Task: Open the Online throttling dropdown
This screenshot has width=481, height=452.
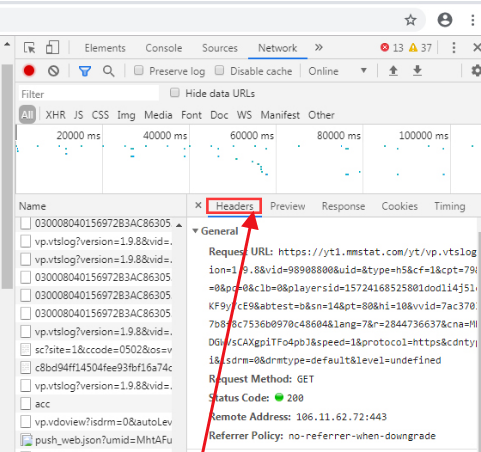Action: pos(337,71)
